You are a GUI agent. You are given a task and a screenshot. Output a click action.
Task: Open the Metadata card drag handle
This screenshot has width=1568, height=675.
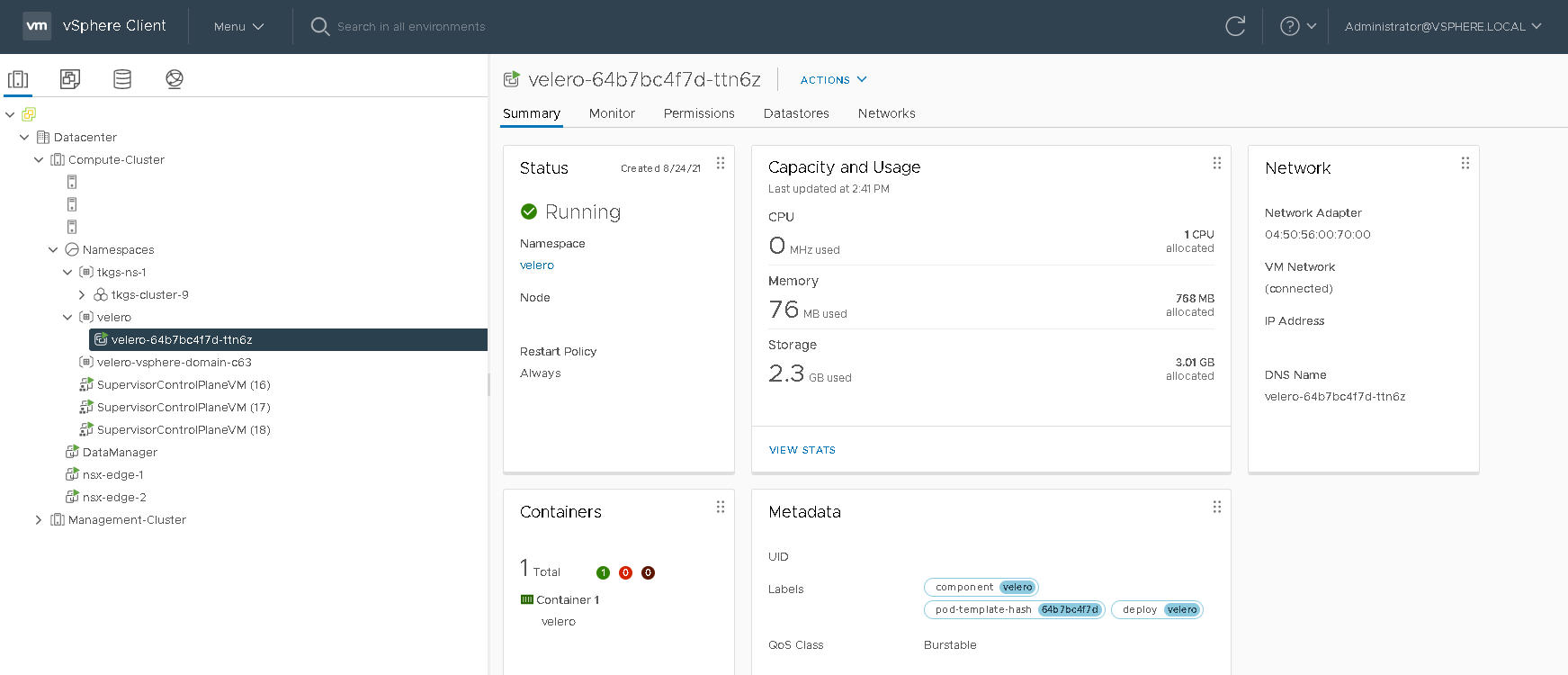coord(1217,507)
